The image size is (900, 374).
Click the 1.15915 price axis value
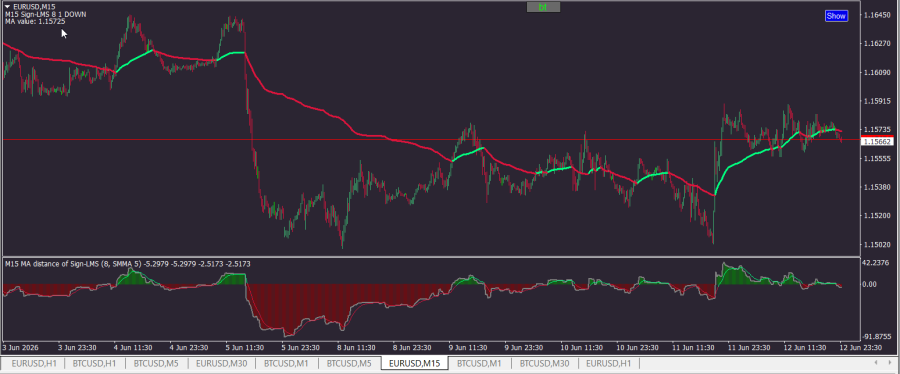pos(876,102)
